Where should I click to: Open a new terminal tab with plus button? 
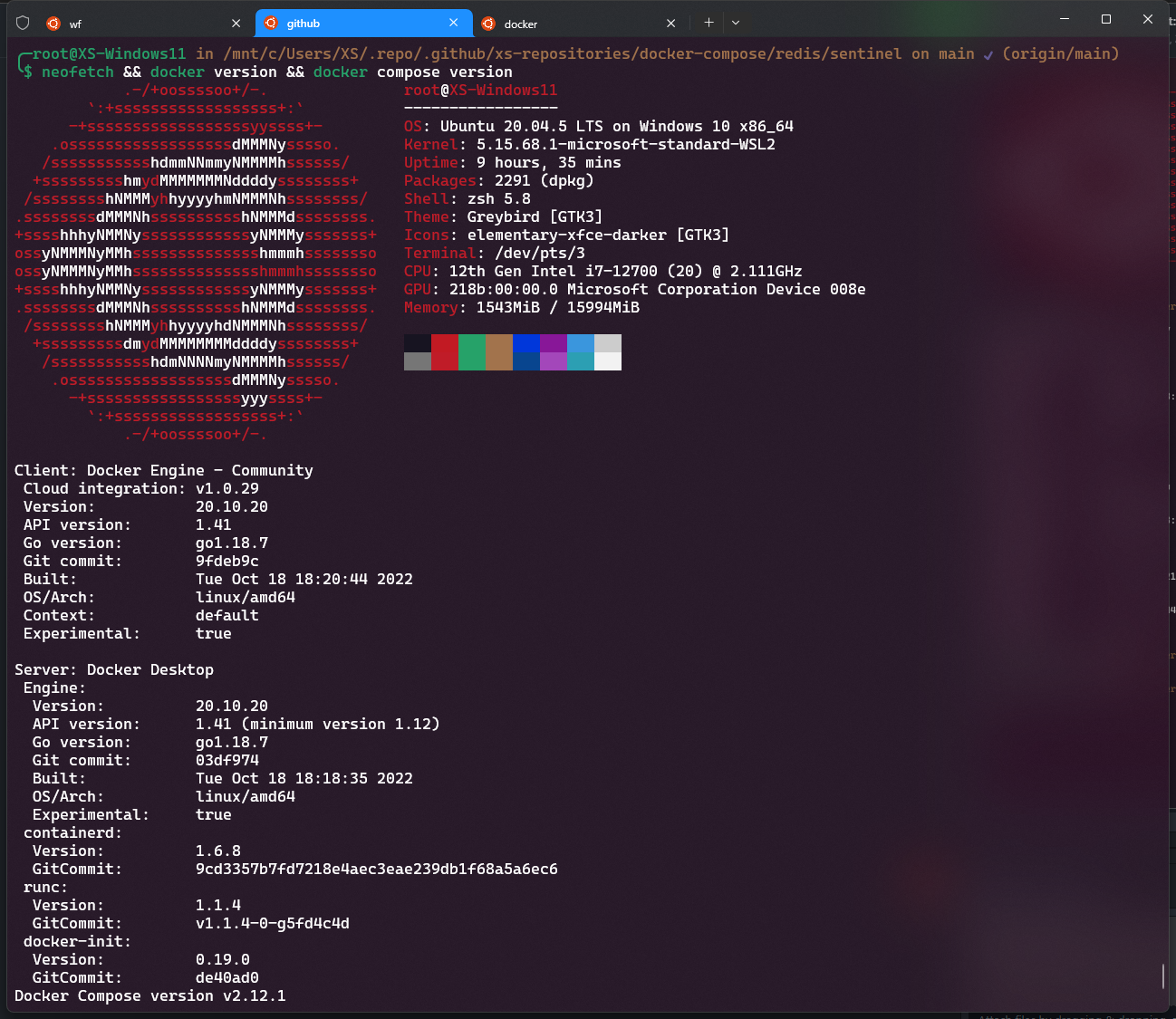pyautogui.click(x=708, y=23)
